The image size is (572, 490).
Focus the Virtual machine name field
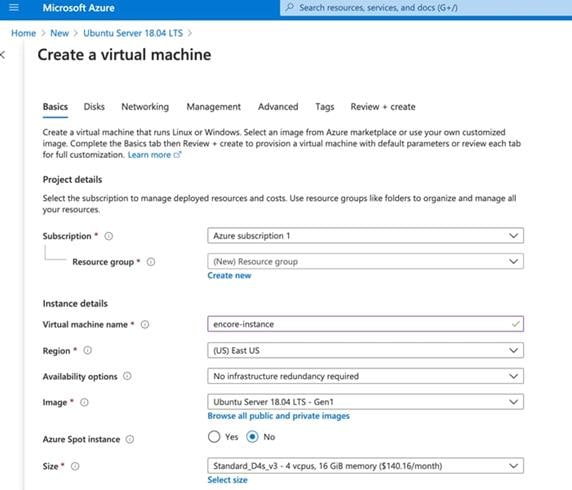tap(365, 324)
